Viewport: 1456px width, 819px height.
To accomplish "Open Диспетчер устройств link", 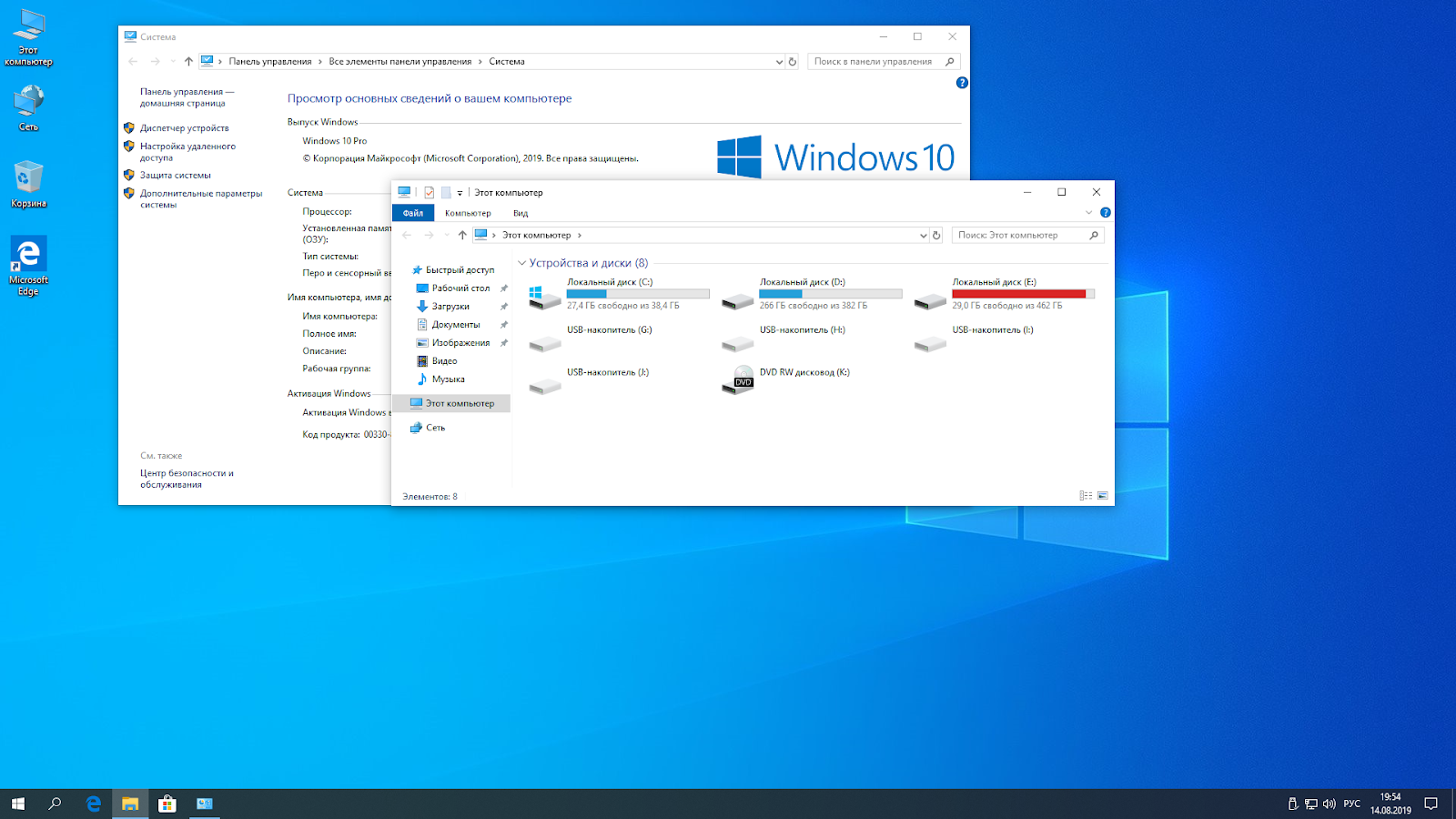I will tap(184, 128).
